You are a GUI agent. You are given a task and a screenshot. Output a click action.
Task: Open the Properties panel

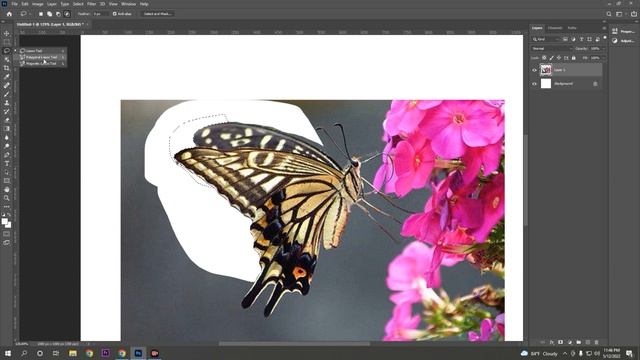(x=624, y=31)
